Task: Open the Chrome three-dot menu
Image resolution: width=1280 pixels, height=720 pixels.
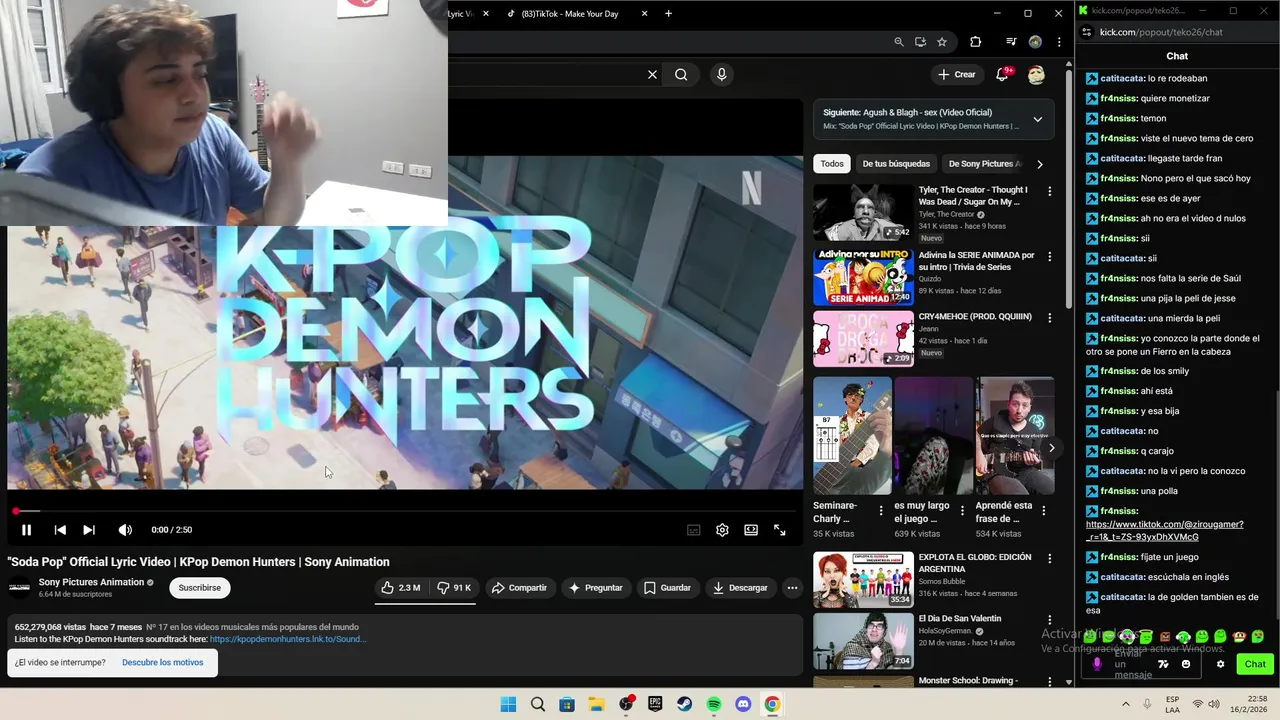Action: click(1059, 42)
